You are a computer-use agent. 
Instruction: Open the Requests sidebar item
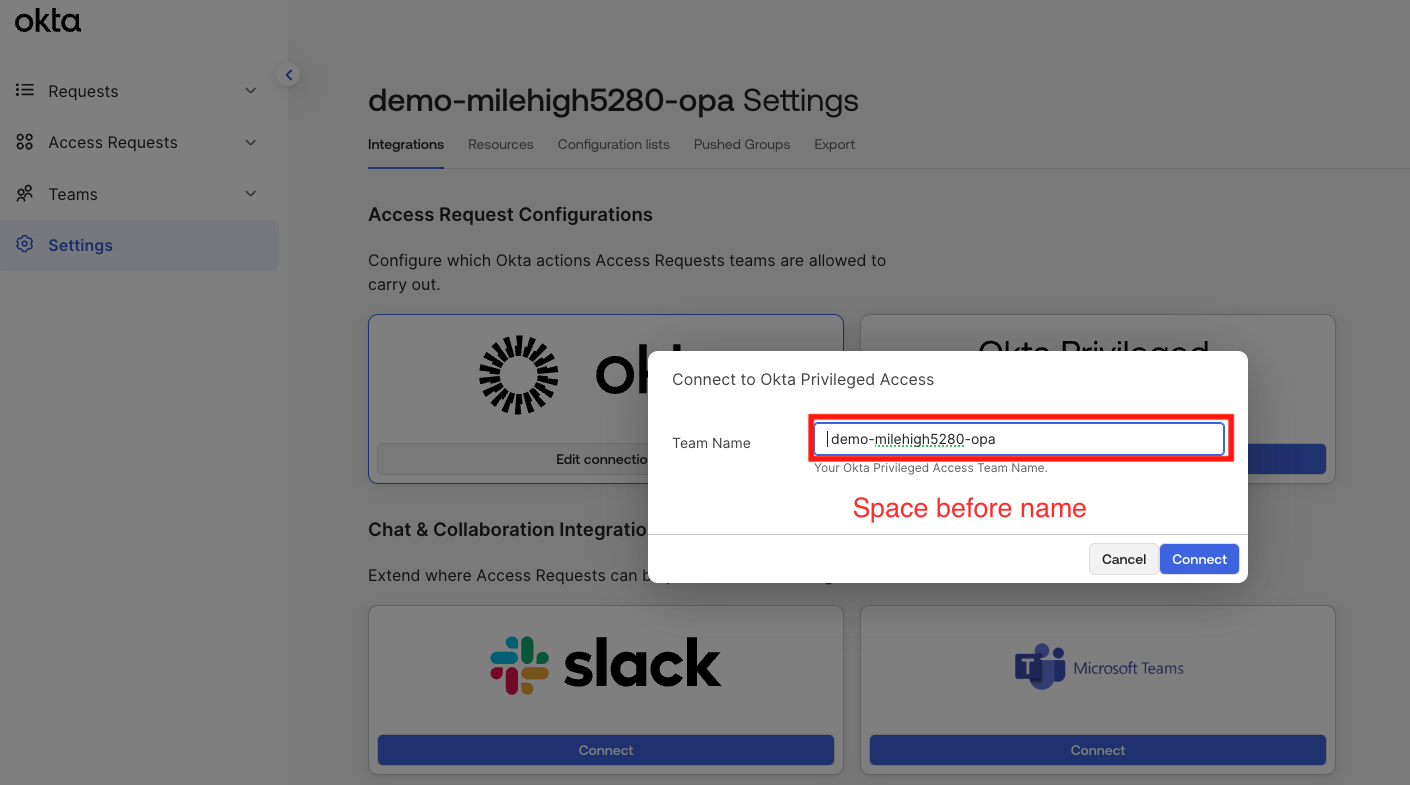(139, 91)
